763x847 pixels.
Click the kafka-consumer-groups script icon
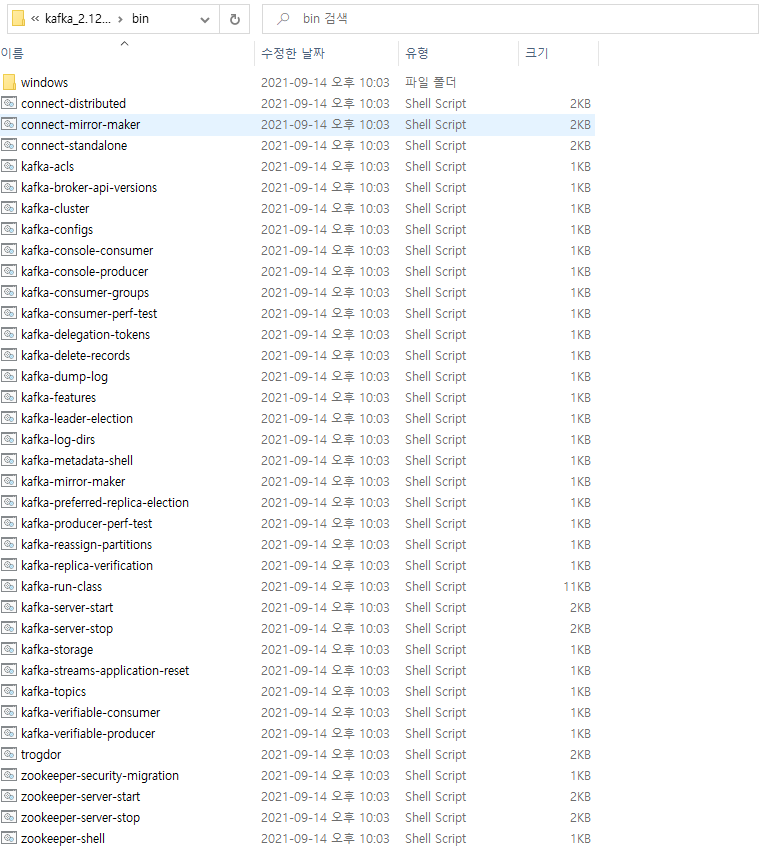coord(9,292)
